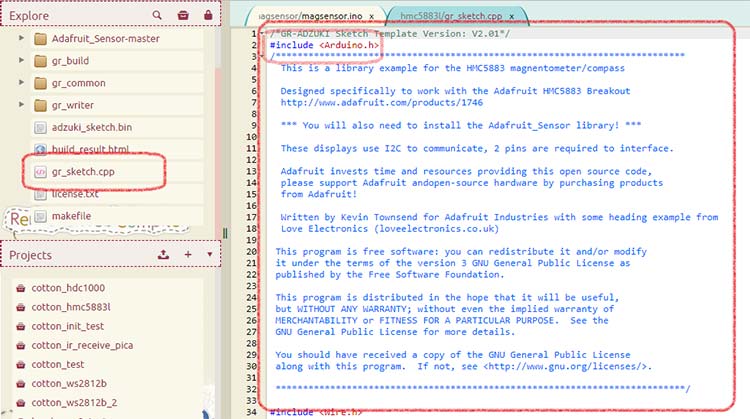Viewport: 750px width, 419px height.
Task: Click the Explore panel header title
Action: 29,16
